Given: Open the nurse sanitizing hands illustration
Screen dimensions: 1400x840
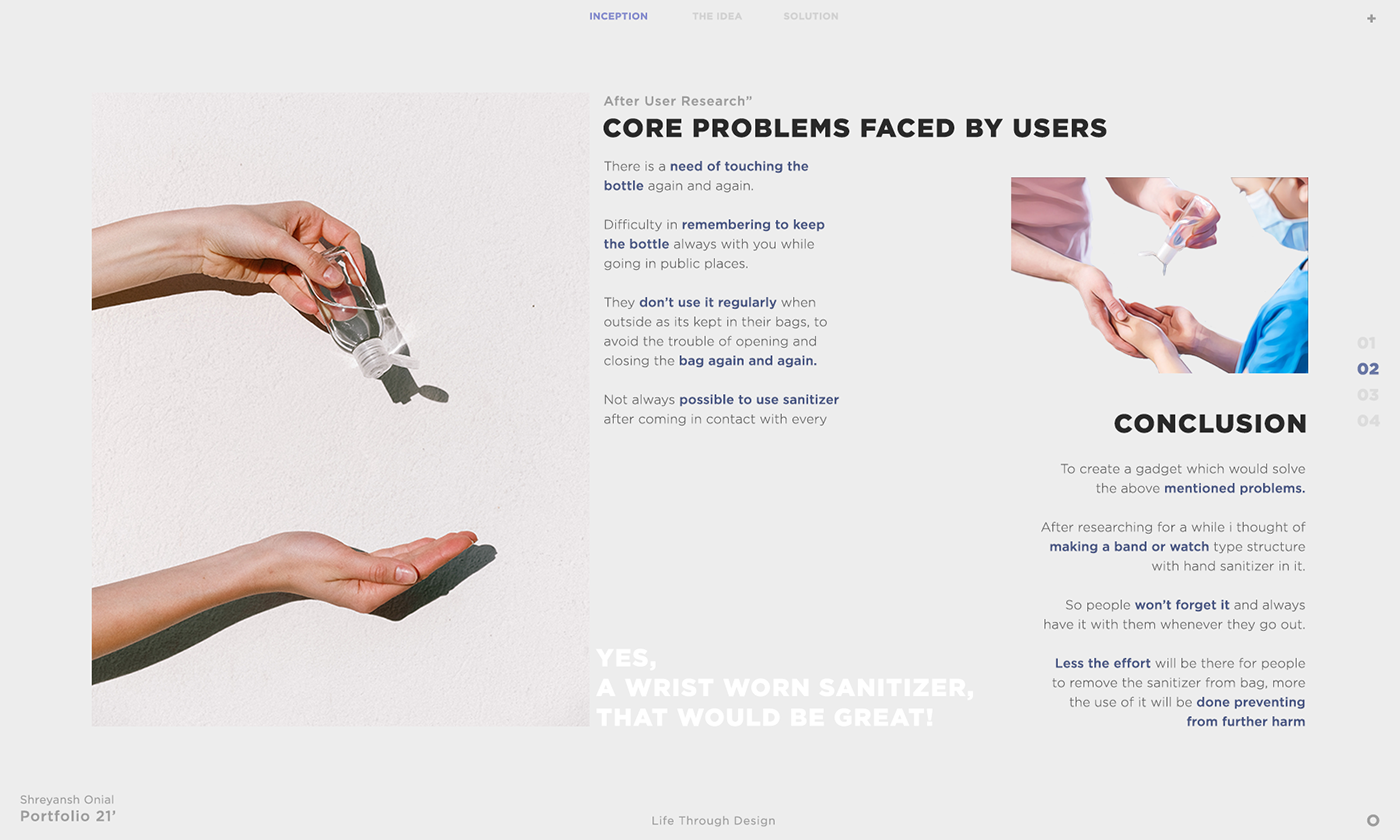Looking at the screenshot, I should 1159,275.
